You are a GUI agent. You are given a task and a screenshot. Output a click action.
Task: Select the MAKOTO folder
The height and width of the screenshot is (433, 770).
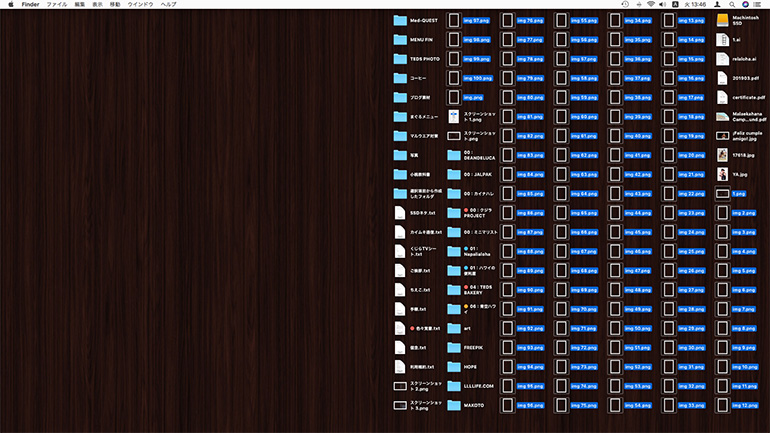[x=455, y=405]
